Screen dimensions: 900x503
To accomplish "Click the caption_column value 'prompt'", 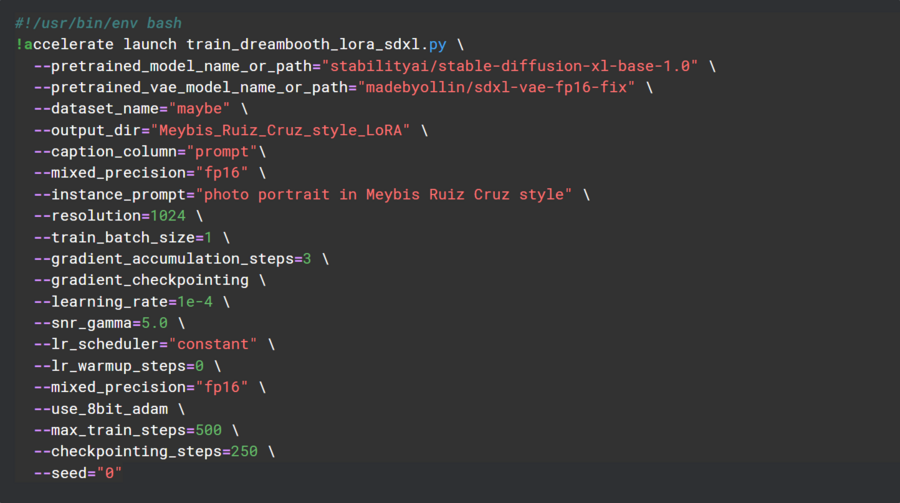I will click(x=222, y=152).
